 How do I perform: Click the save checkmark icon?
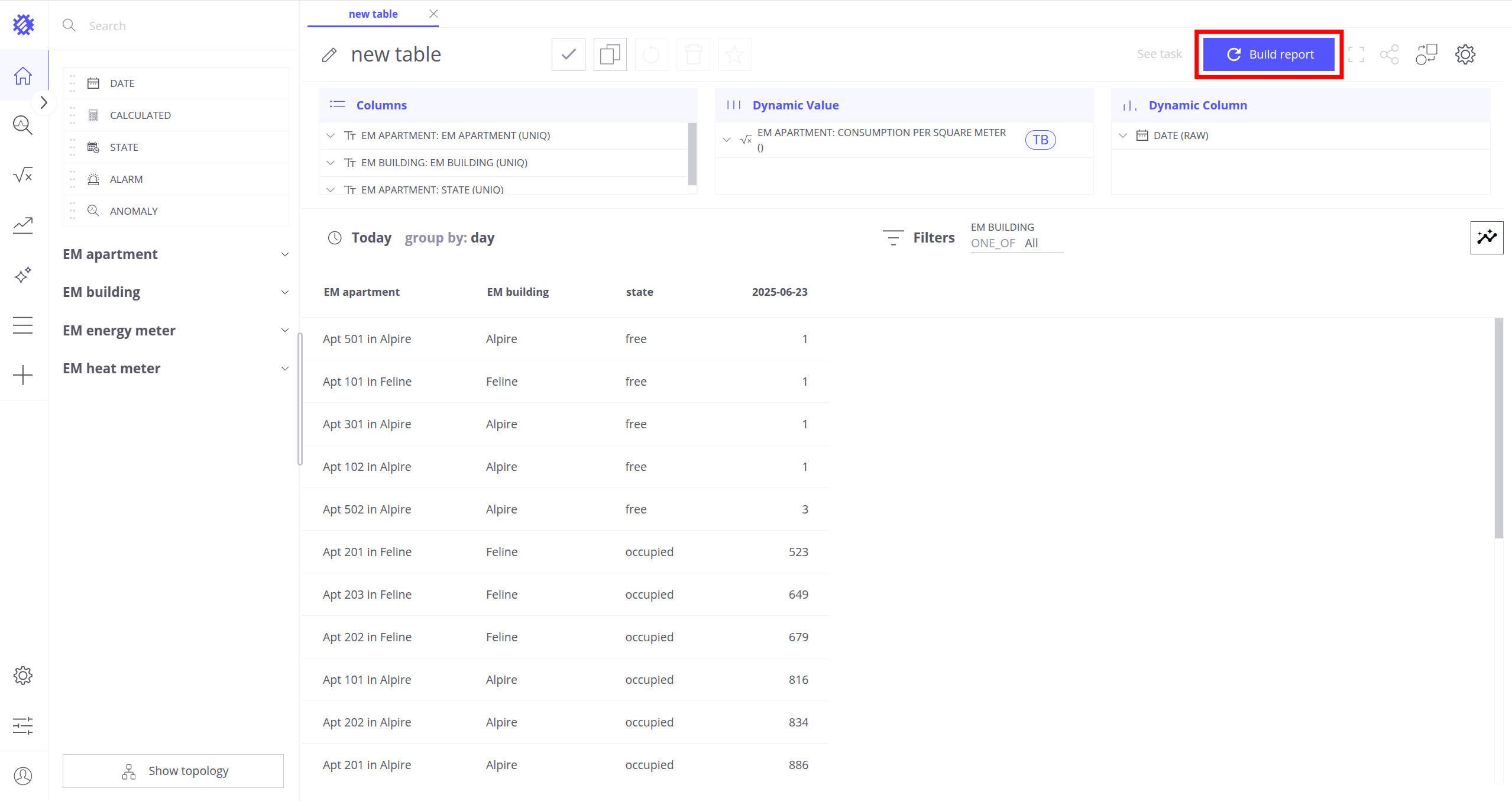click(568, 54)
